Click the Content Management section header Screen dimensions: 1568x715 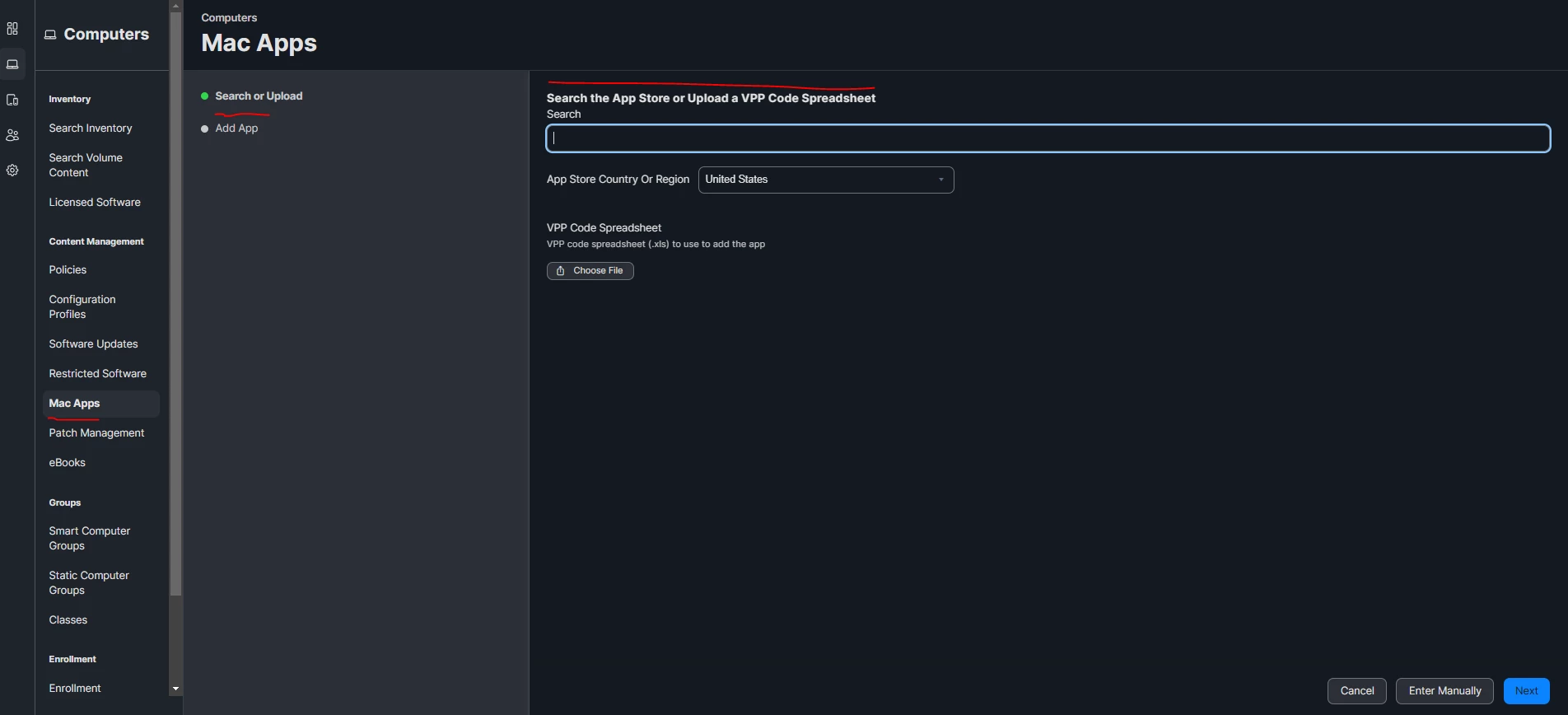pos(96,242)
